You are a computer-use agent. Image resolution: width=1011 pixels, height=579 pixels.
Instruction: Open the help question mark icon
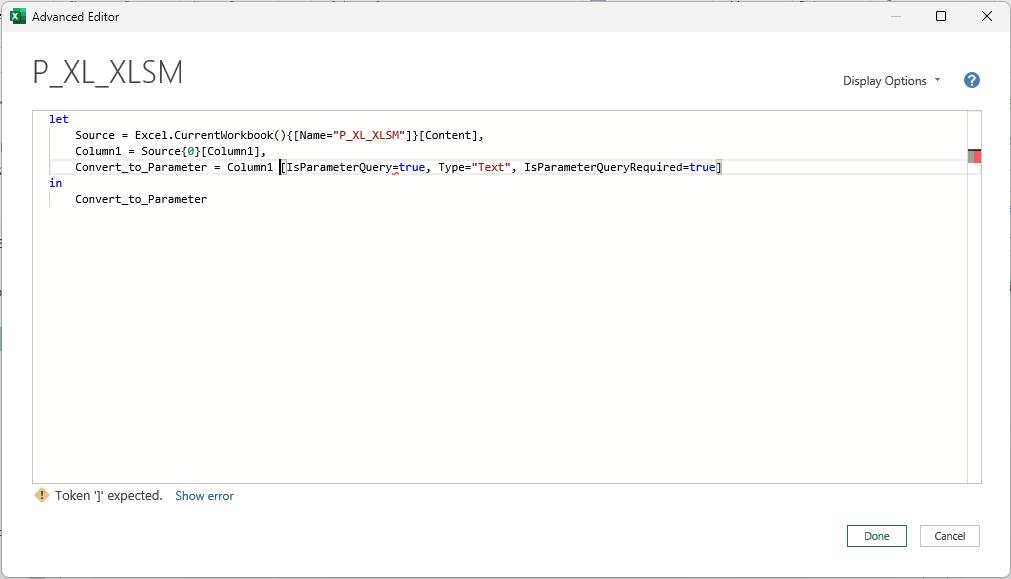pos(972,81)
